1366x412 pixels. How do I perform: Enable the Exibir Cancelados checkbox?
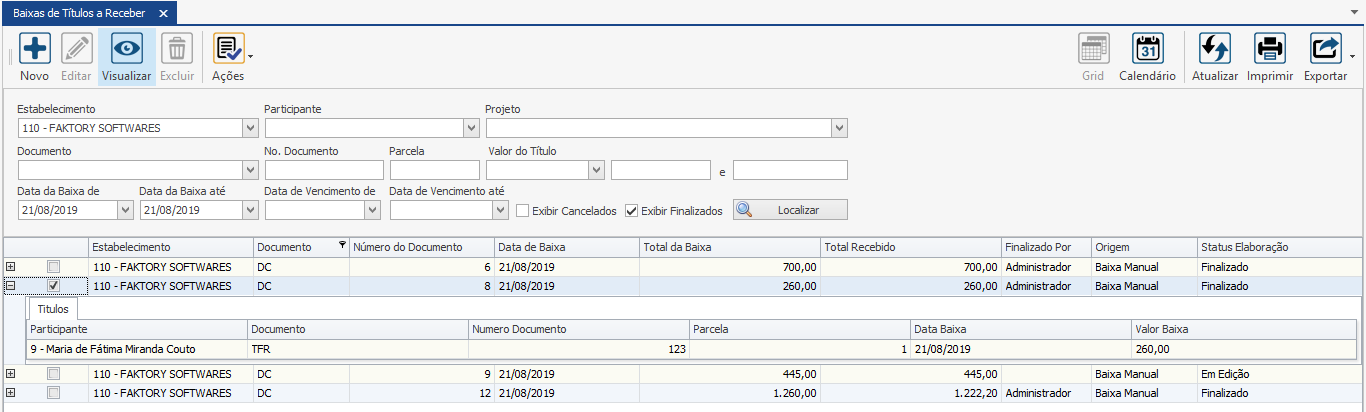tap(523, 211)
